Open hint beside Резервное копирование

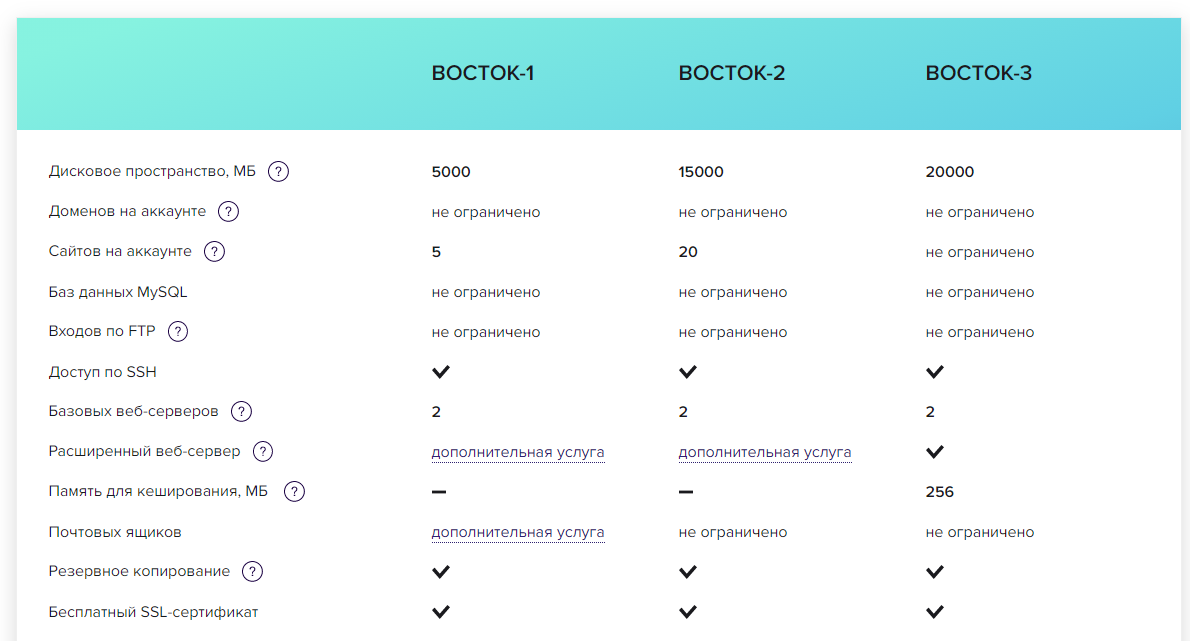pos(253,571)
